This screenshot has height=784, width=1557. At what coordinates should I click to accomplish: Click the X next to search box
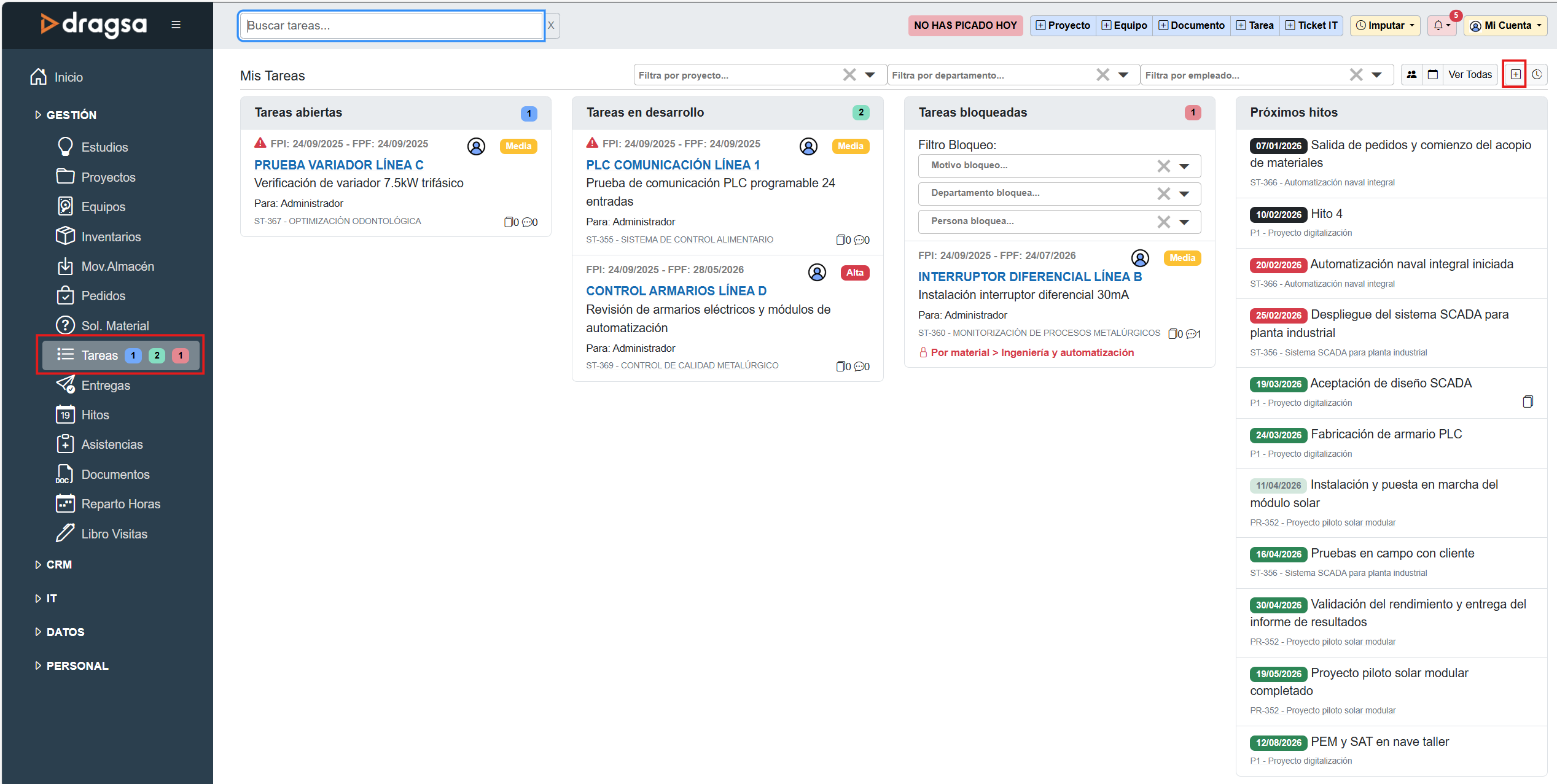[x=551, y=26]
